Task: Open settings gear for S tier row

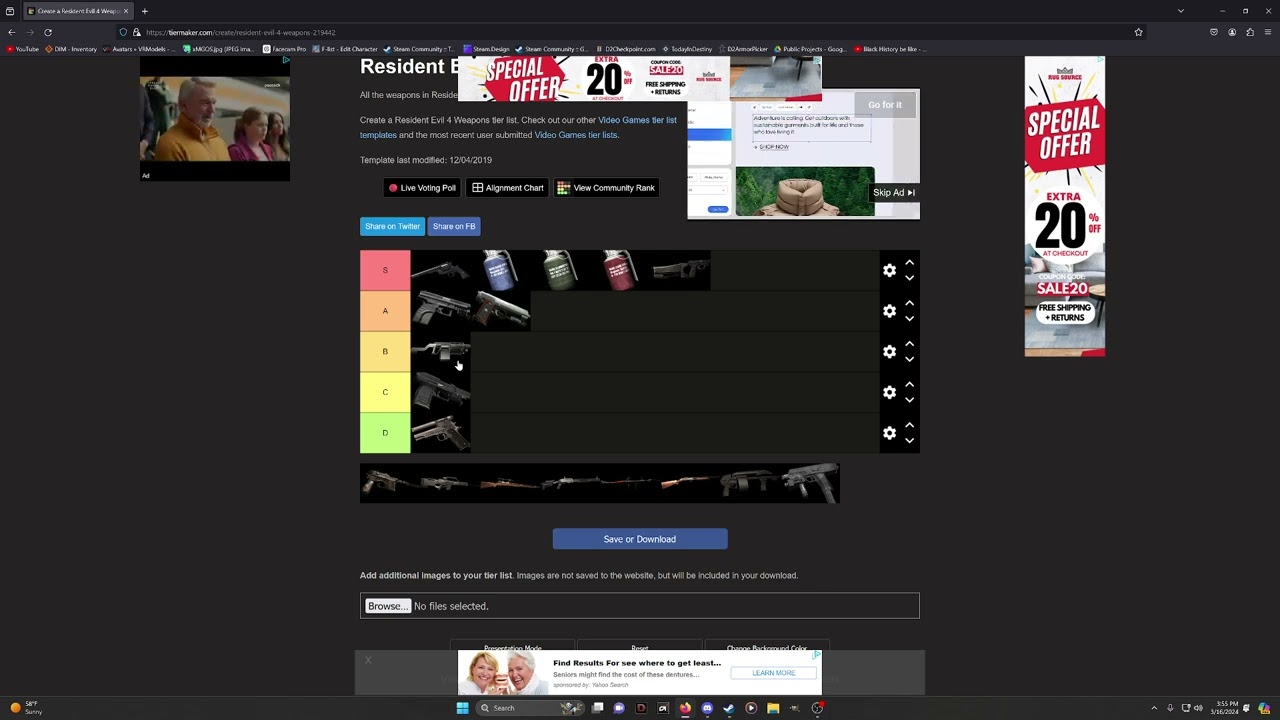Action: (889, 270)
